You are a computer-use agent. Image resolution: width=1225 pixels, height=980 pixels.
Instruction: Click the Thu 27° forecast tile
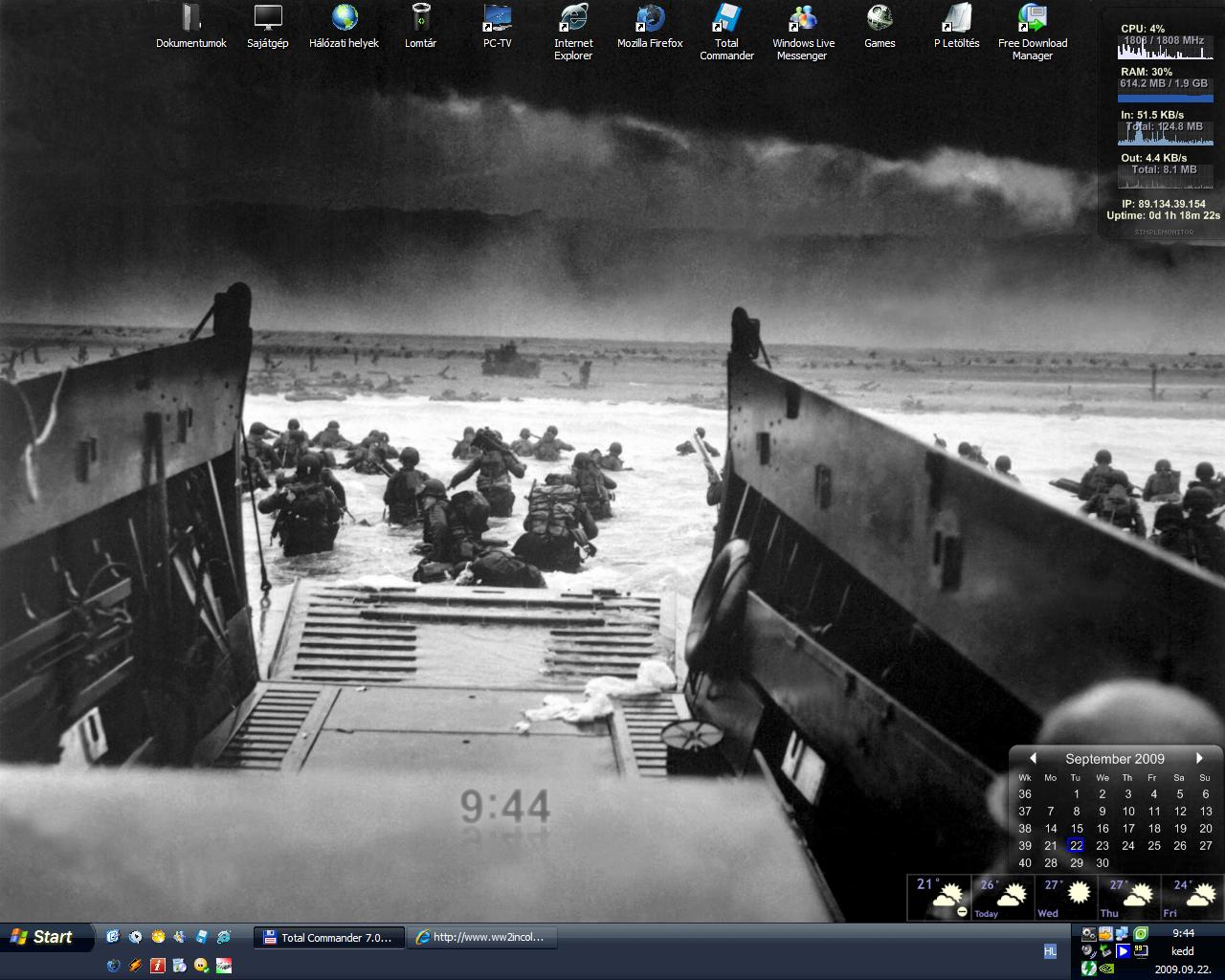pyautogui.click(x=1129, y=898)
